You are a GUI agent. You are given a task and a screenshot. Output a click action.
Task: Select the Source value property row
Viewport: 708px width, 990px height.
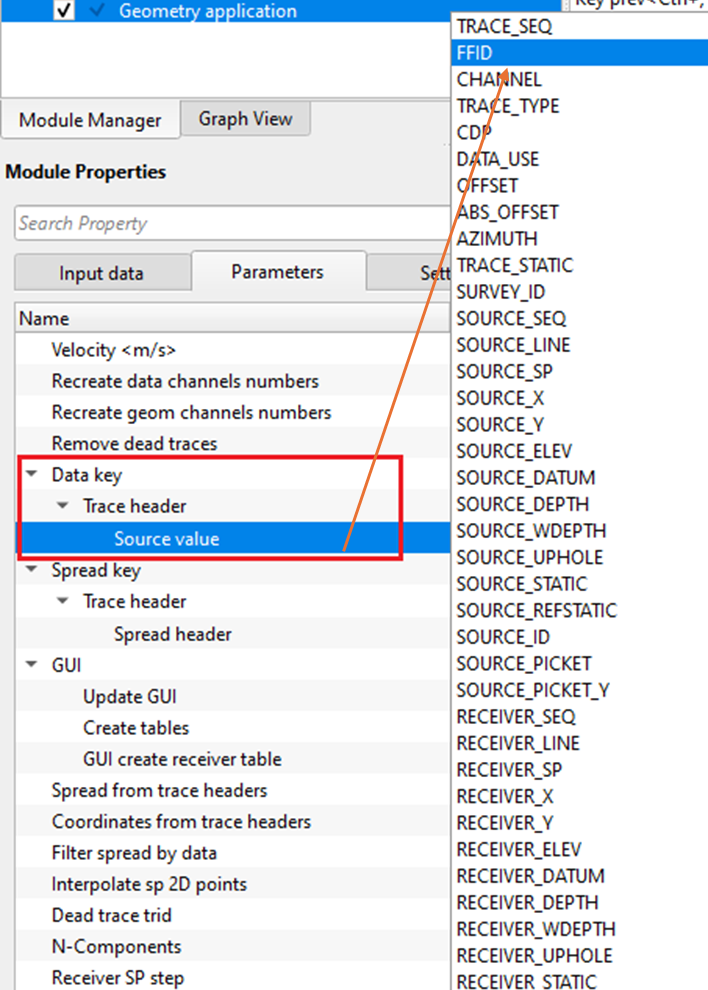coord(166,539)
